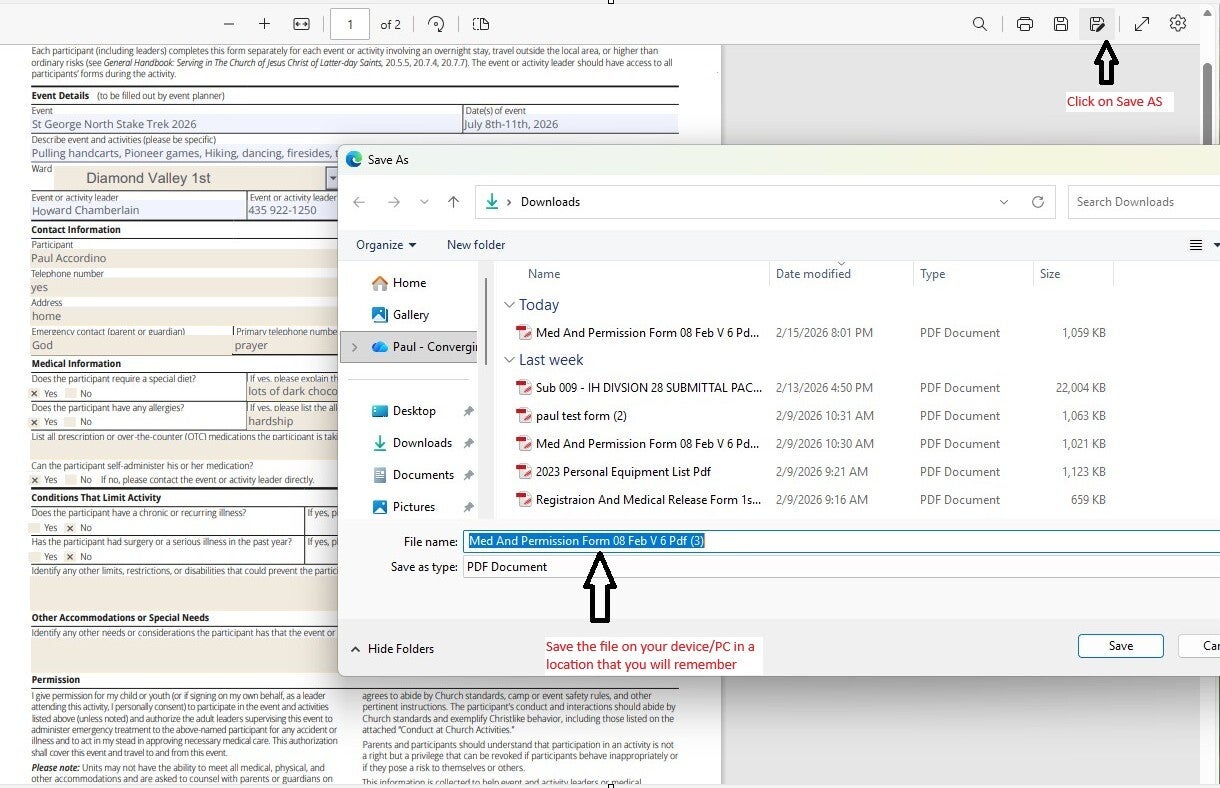
Task: Check Yes for participant allergies
Action: coord(35,422)
